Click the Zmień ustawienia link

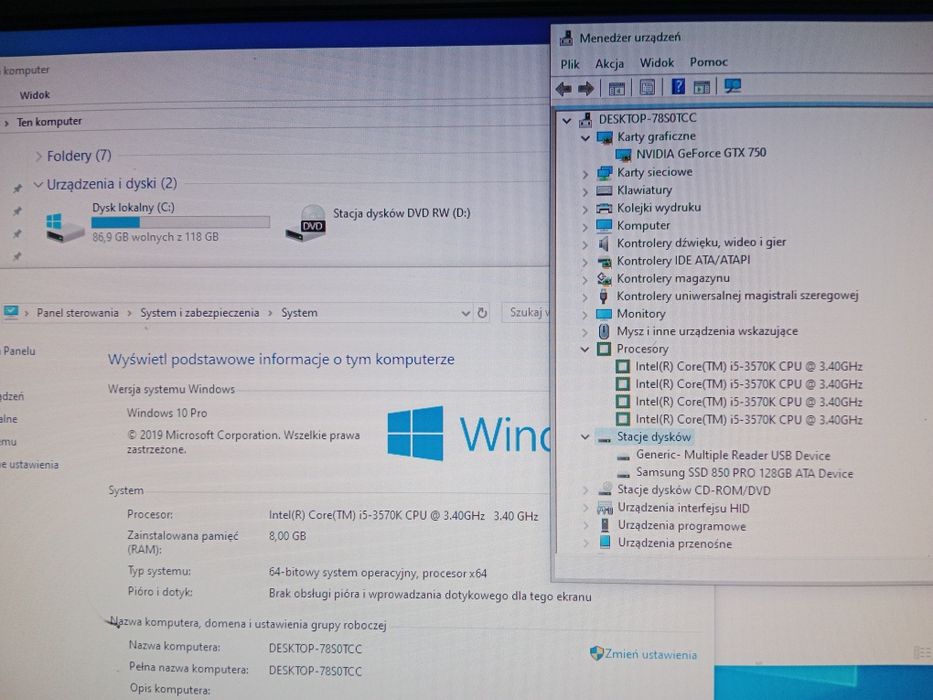[x=650, y=655]
